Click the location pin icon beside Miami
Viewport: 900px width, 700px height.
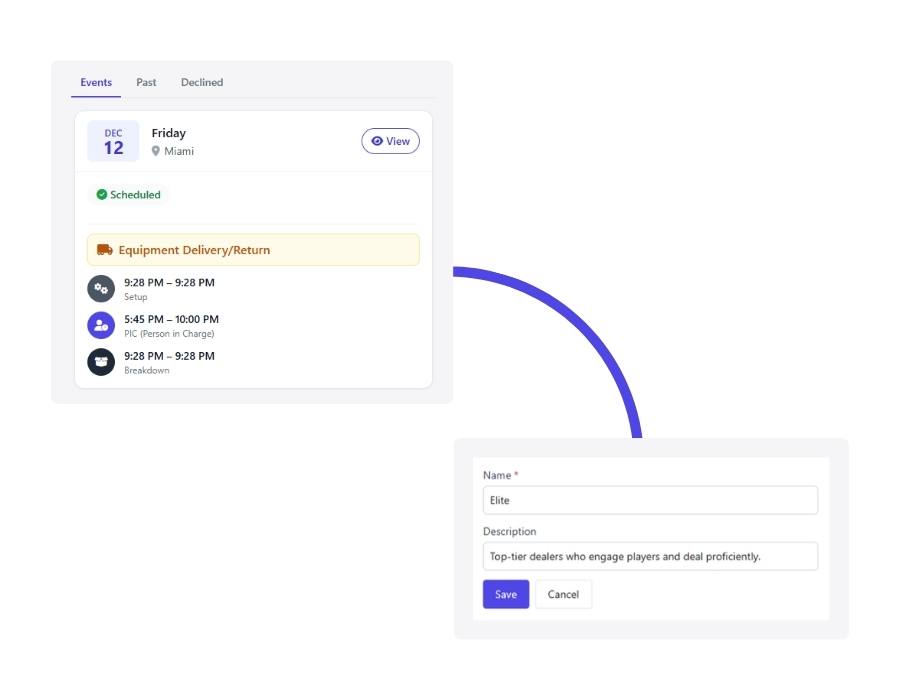click(156, 151)
